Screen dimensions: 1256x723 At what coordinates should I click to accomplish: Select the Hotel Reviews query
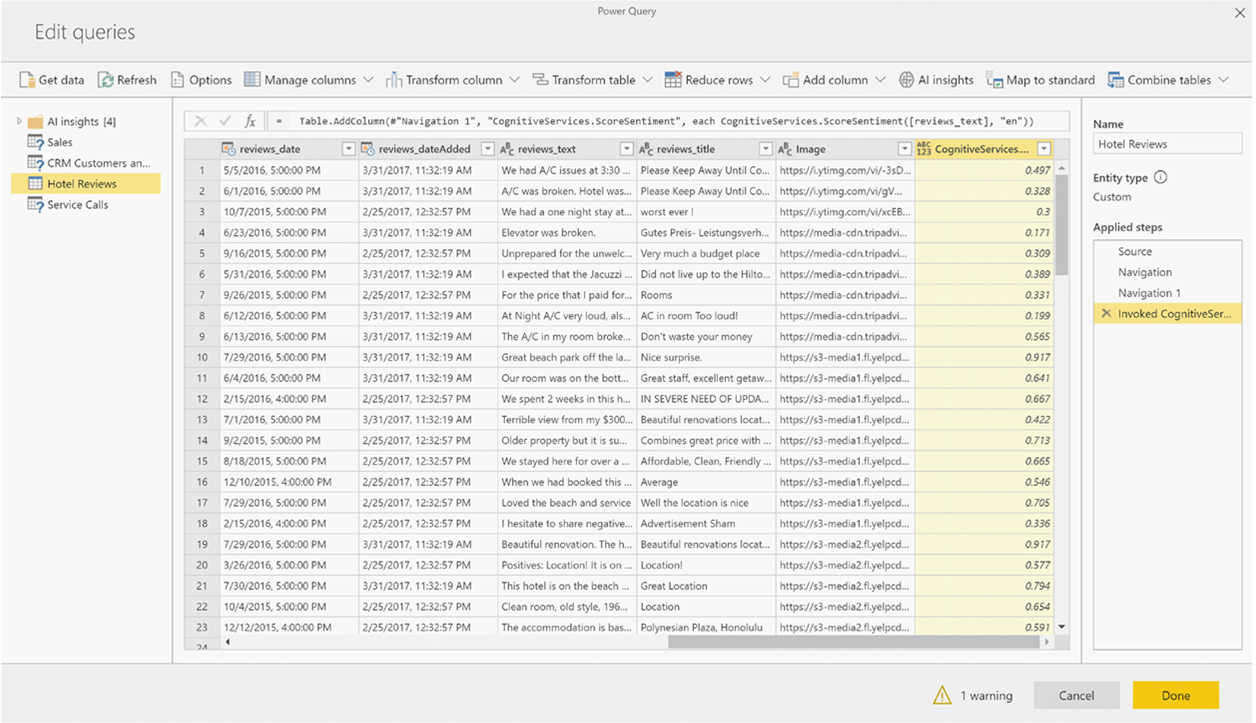85,184
